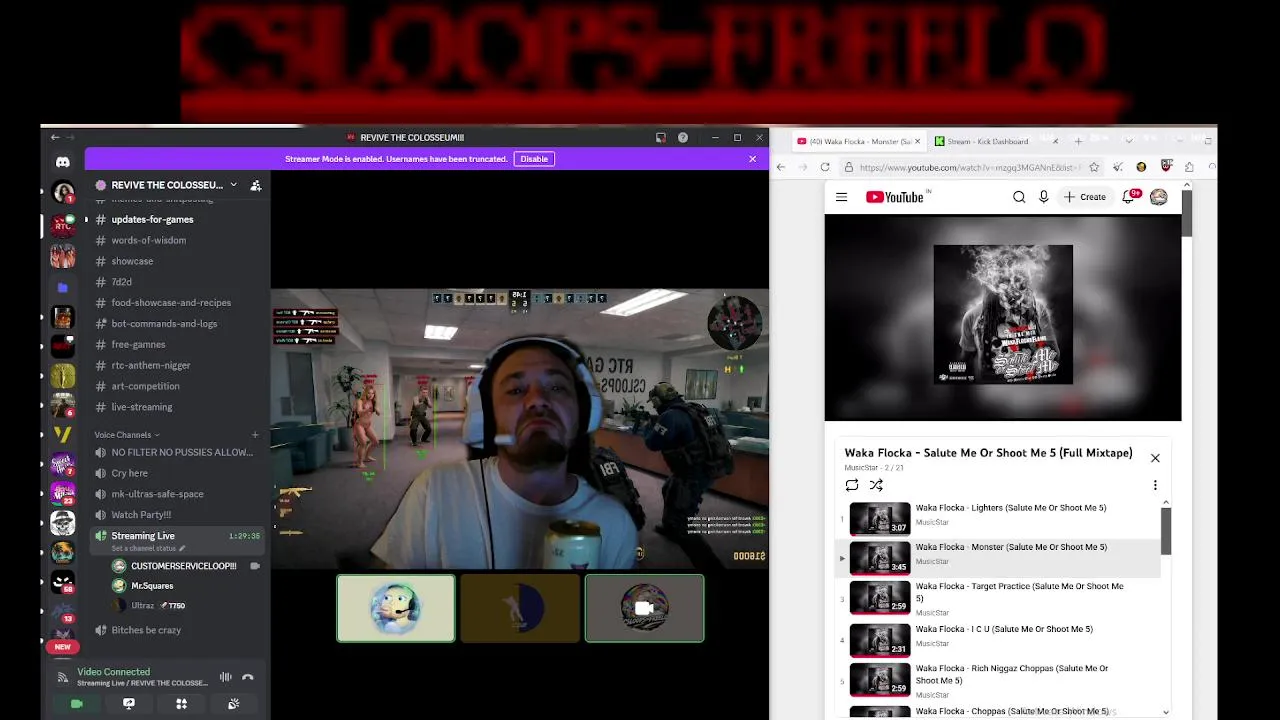Open the top server avatar in sidebar
Image resolution: width=1280 pixels, height=720 pixels.
[x=63, y=192]
